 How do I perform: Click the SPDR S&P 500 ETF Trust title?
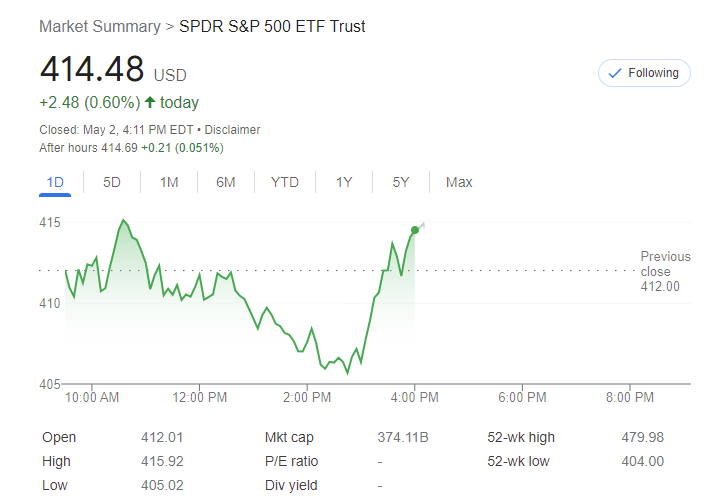pos(272,26)
